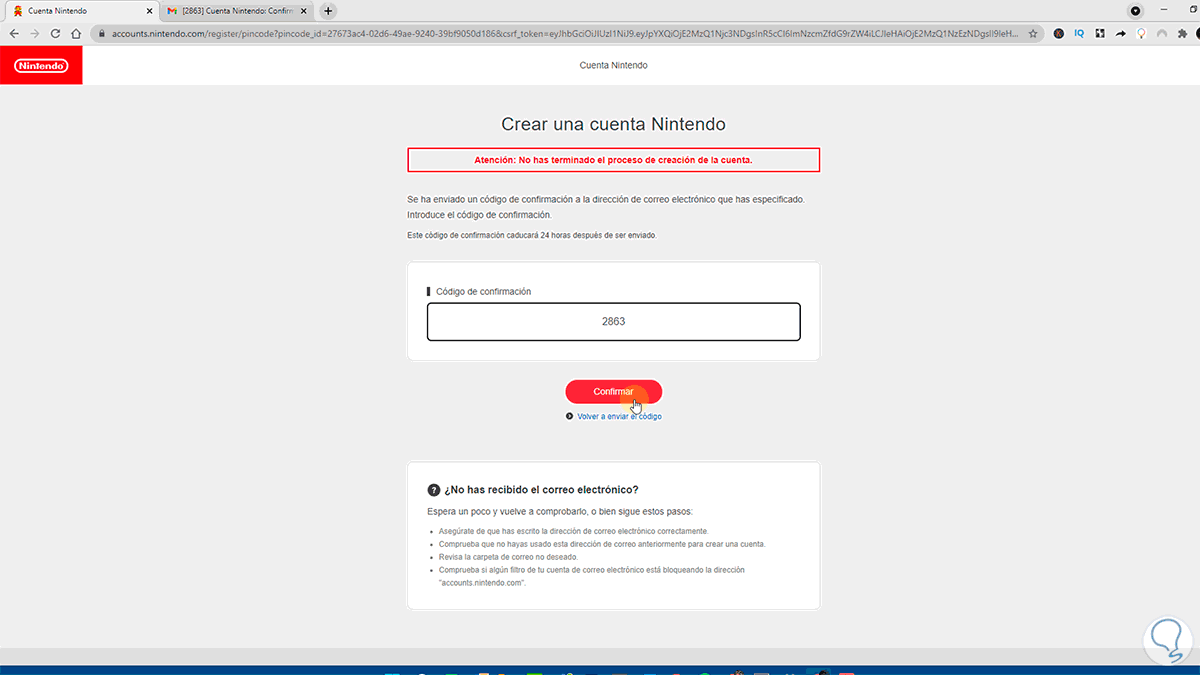Go back with the browser back arrow
This screenshot has width=1200, height=675.
point(13,33)
